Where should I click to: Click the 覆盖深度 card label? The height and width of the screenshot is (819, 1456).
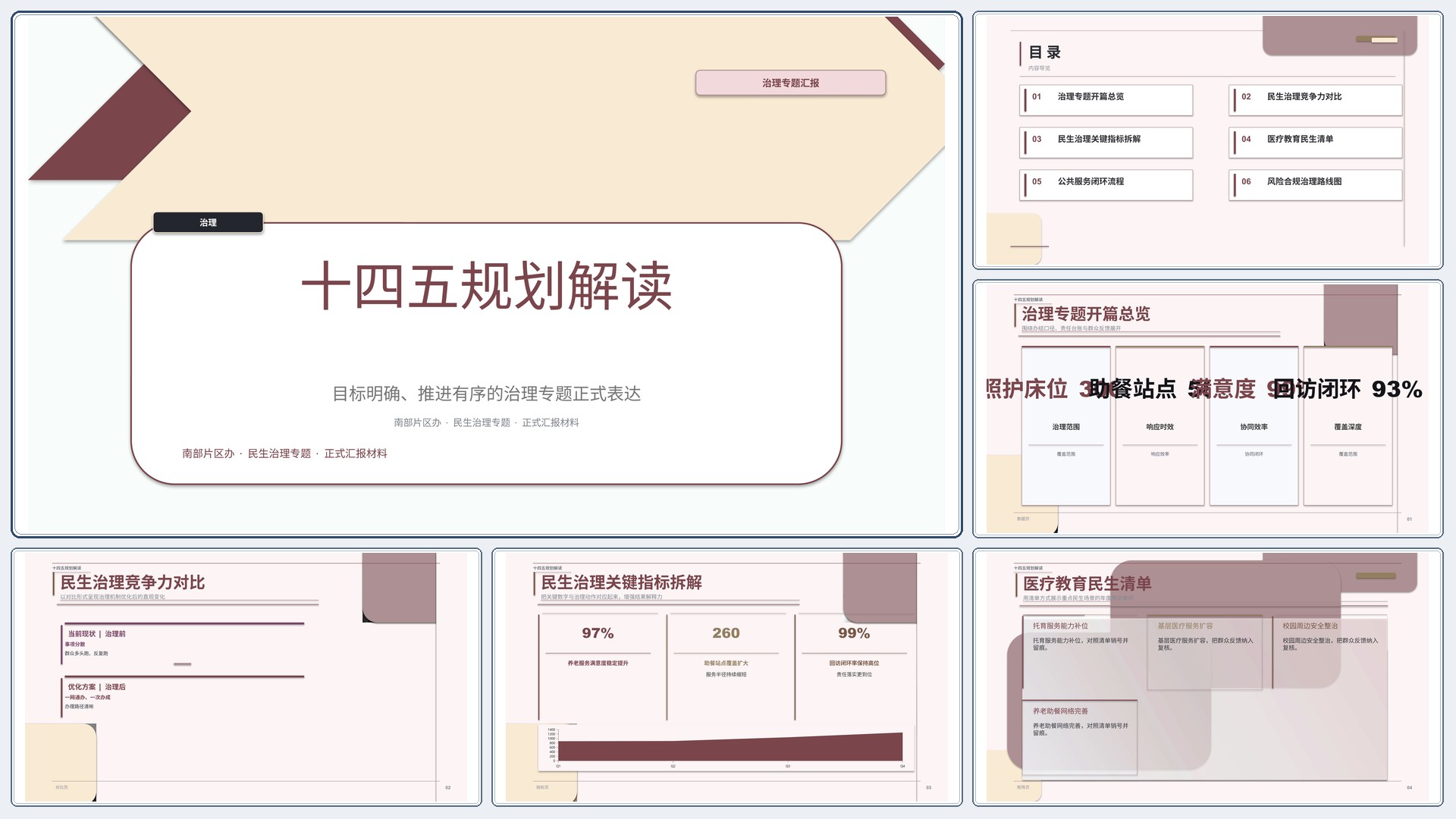click(x=1348, y=427)
